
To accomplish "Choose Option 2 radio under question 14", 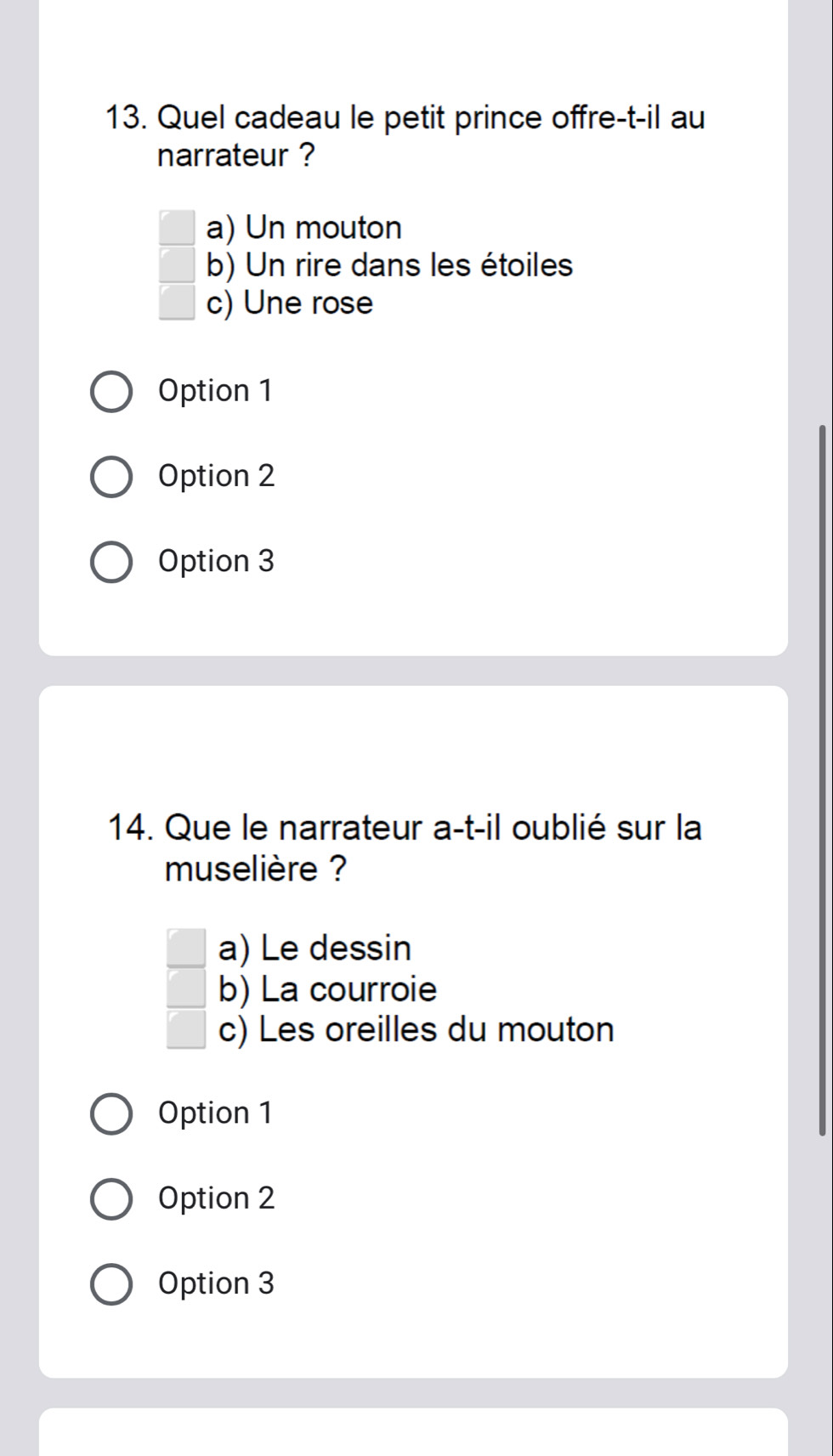I will click(111, 1199).
